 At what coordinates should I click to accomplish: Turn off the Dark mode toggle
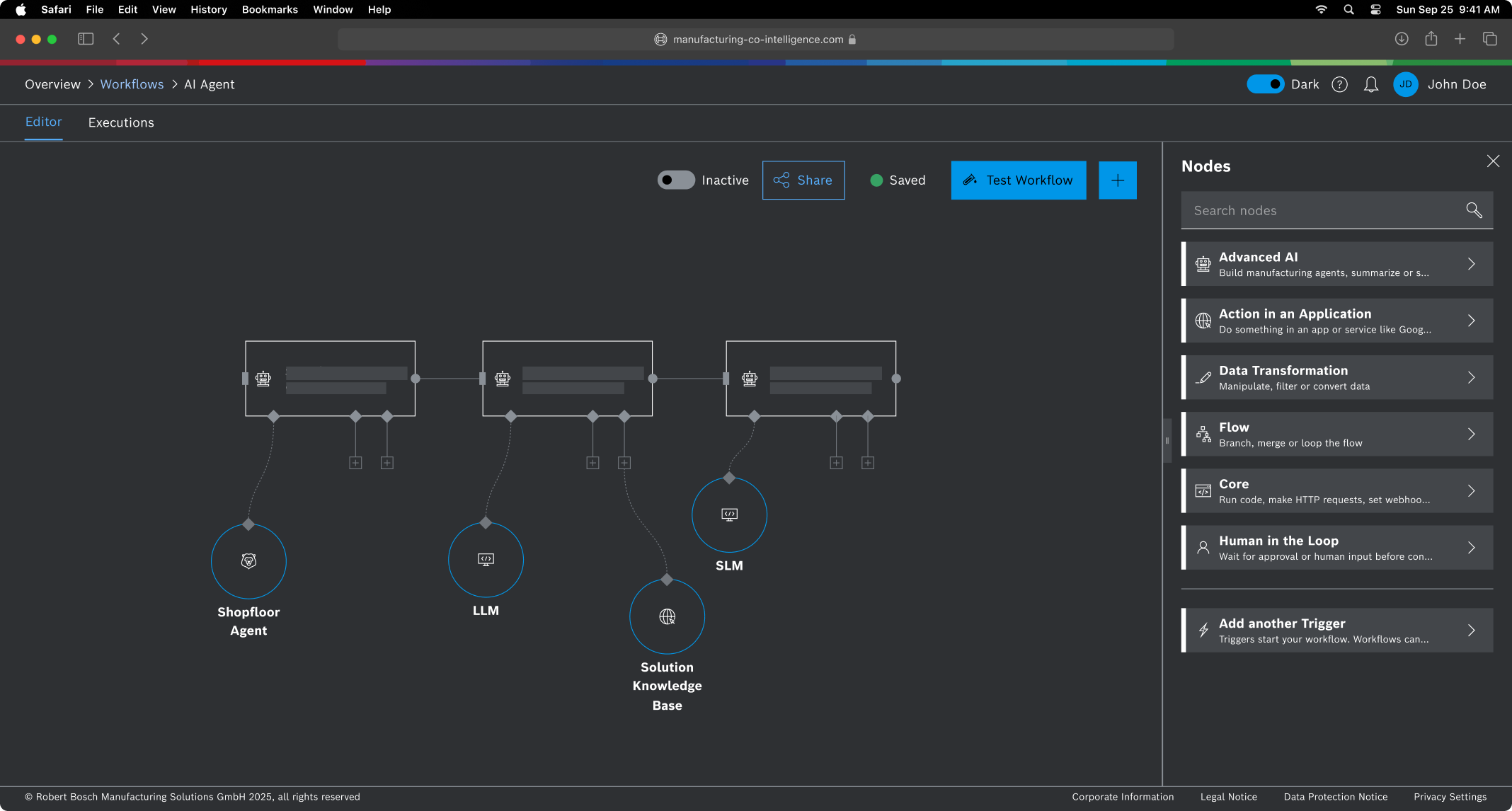[1265, 84]
